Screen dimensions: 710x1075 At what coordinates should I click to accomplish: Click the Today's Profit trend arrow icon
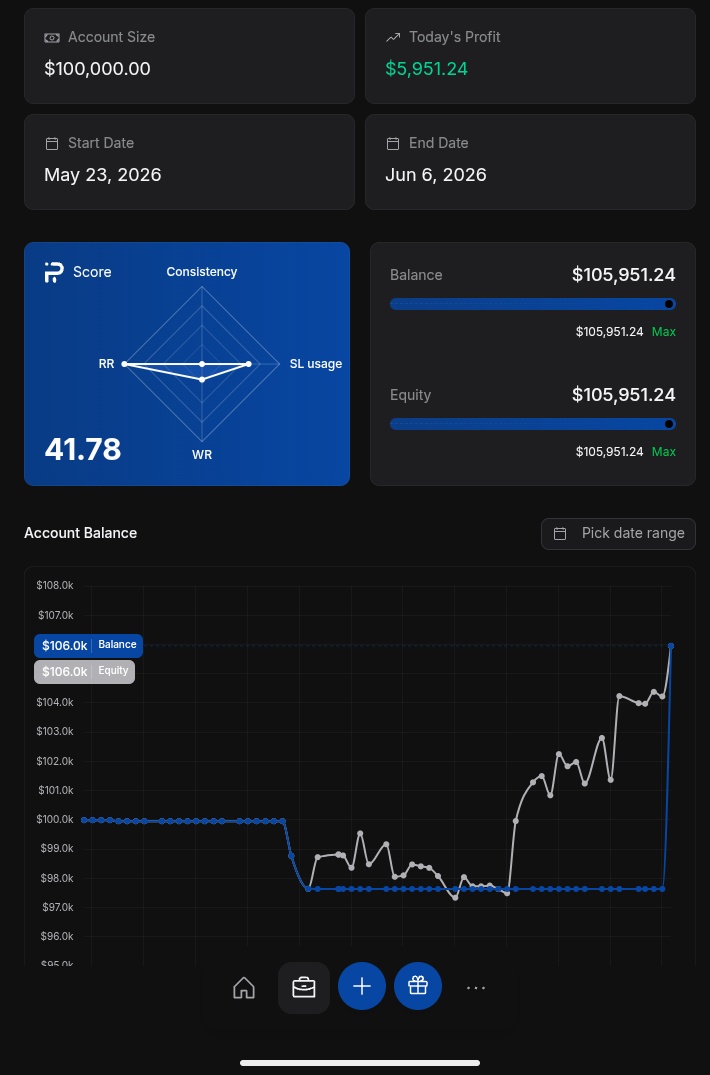click(393, 38)
